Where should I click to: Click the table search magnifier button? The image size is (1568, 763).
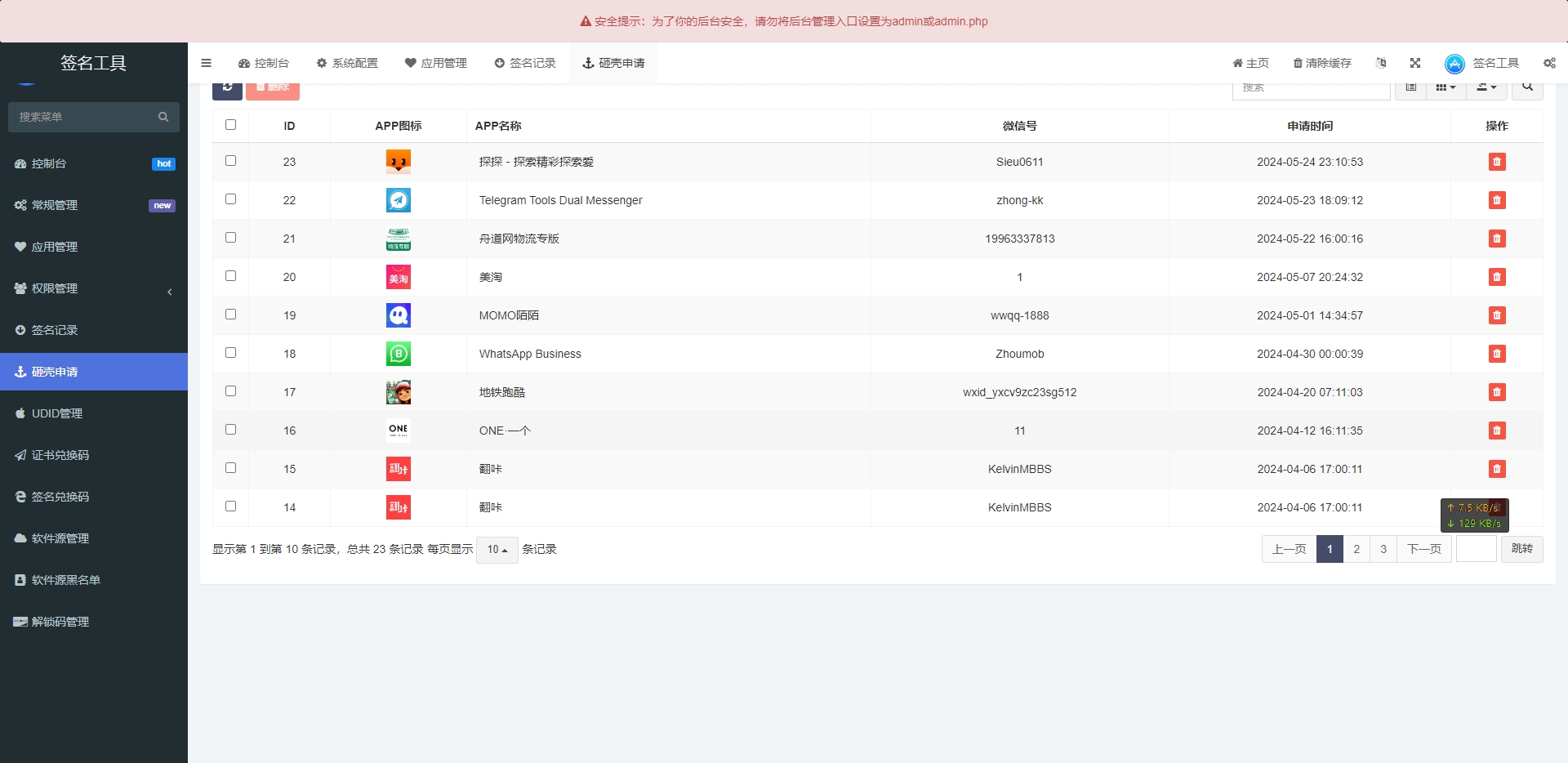point(1527,87)
